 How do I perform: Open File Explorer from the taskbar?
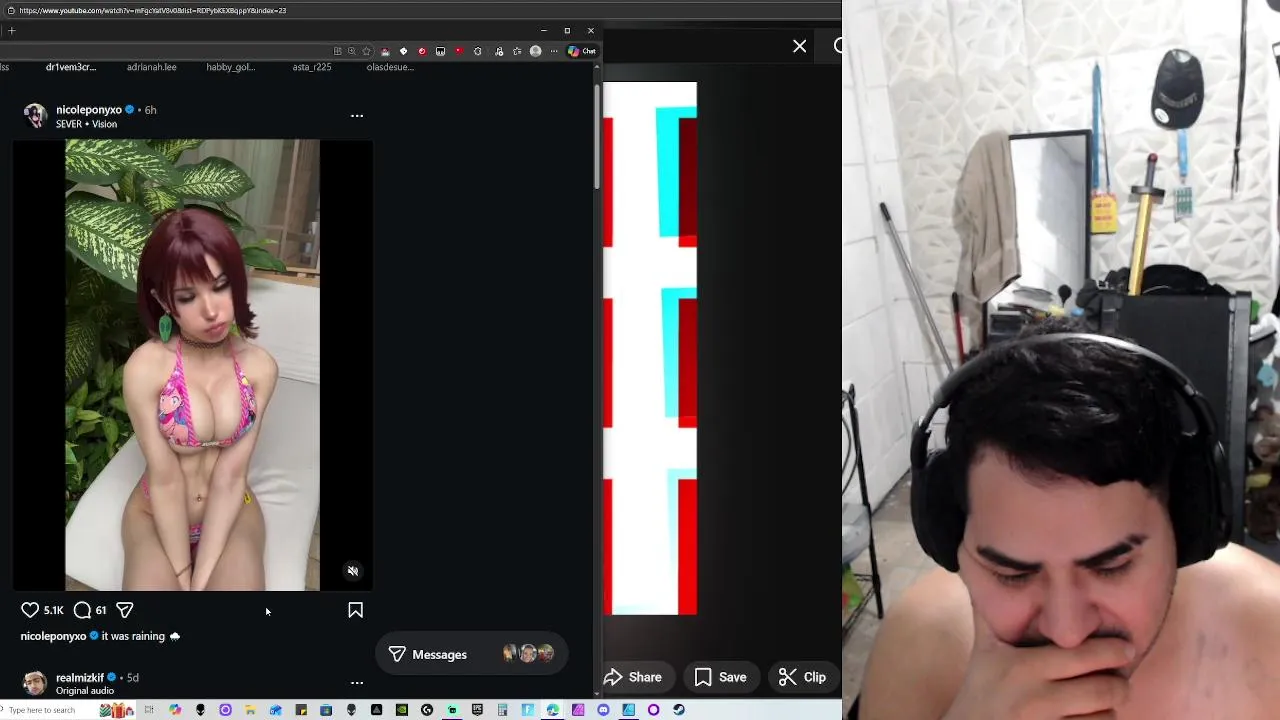pyautogui.click(x=250, y=710)
